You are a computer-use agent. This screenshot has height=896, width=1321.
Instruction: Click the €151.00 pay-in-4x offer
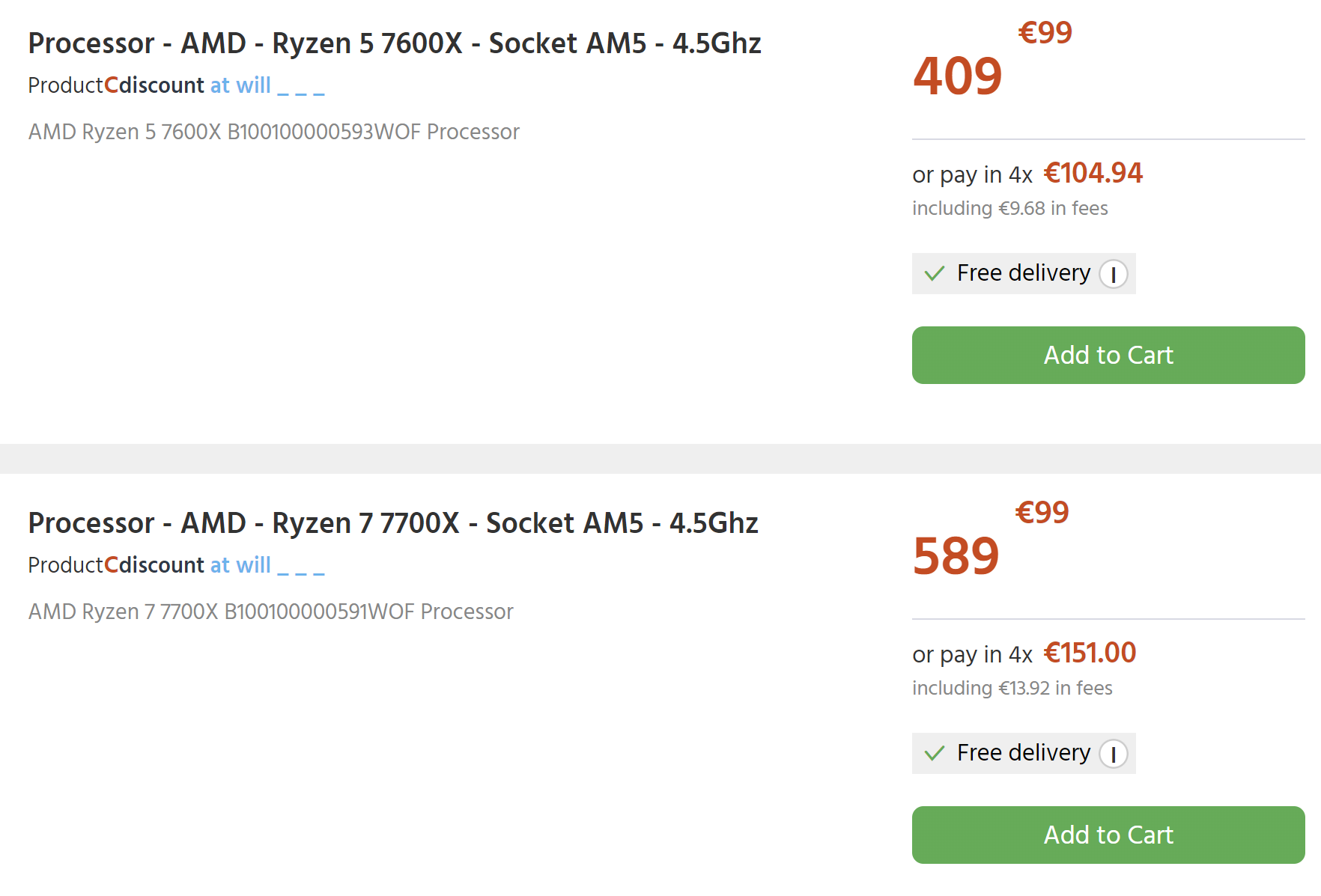coord(1090,653)
